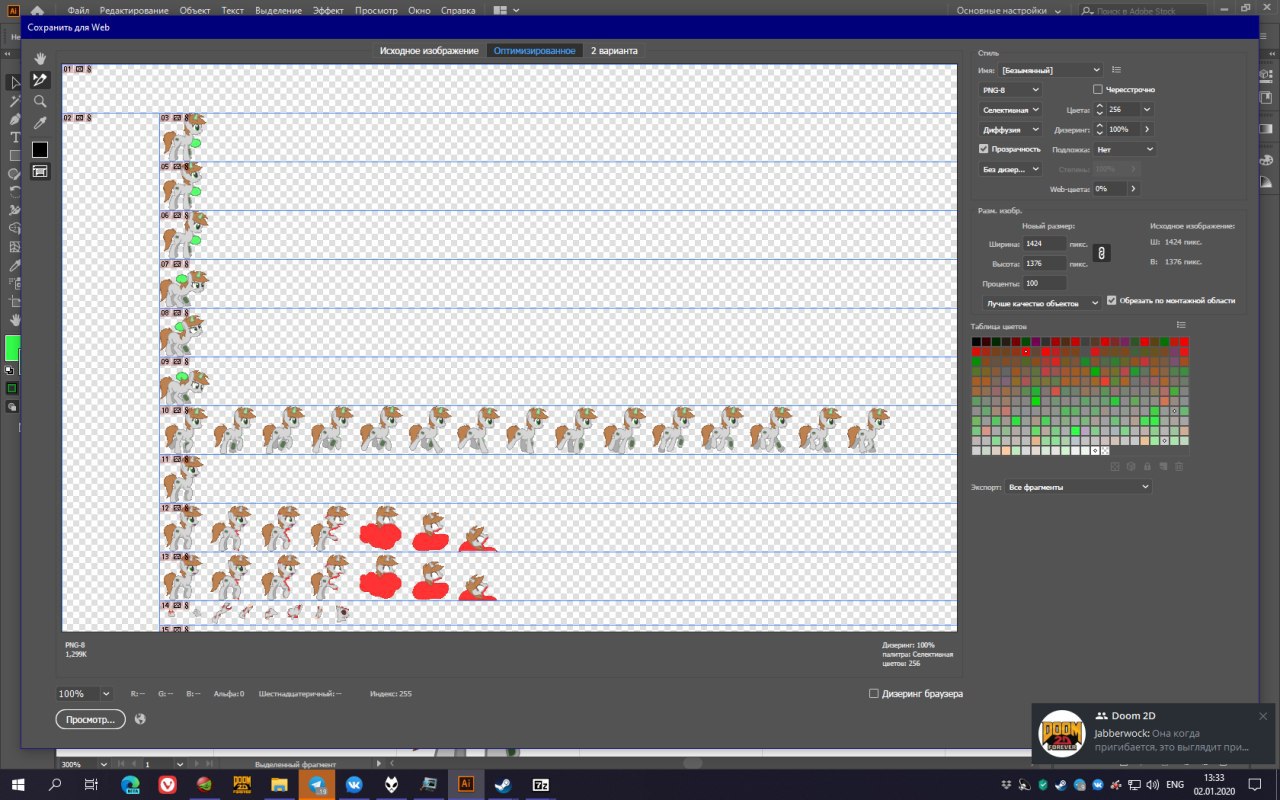Open the Основные настройки workspace selector
Image resolution: width=1280 pixels, height=800 pixels.
coord(1010,10)
